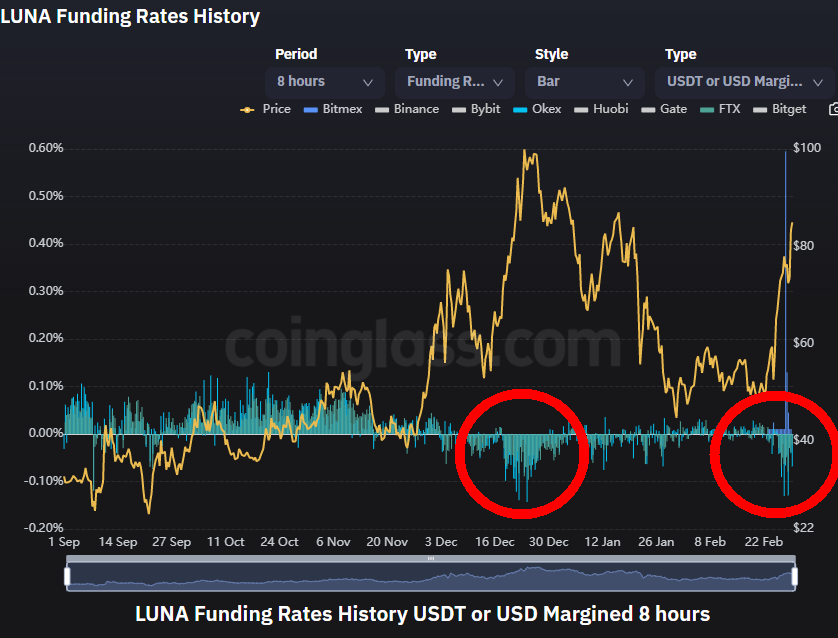838x638 pixels.
Task: Toggle the Huobi series in the legend
Action: pyautogui.click(x=601, y=109)
